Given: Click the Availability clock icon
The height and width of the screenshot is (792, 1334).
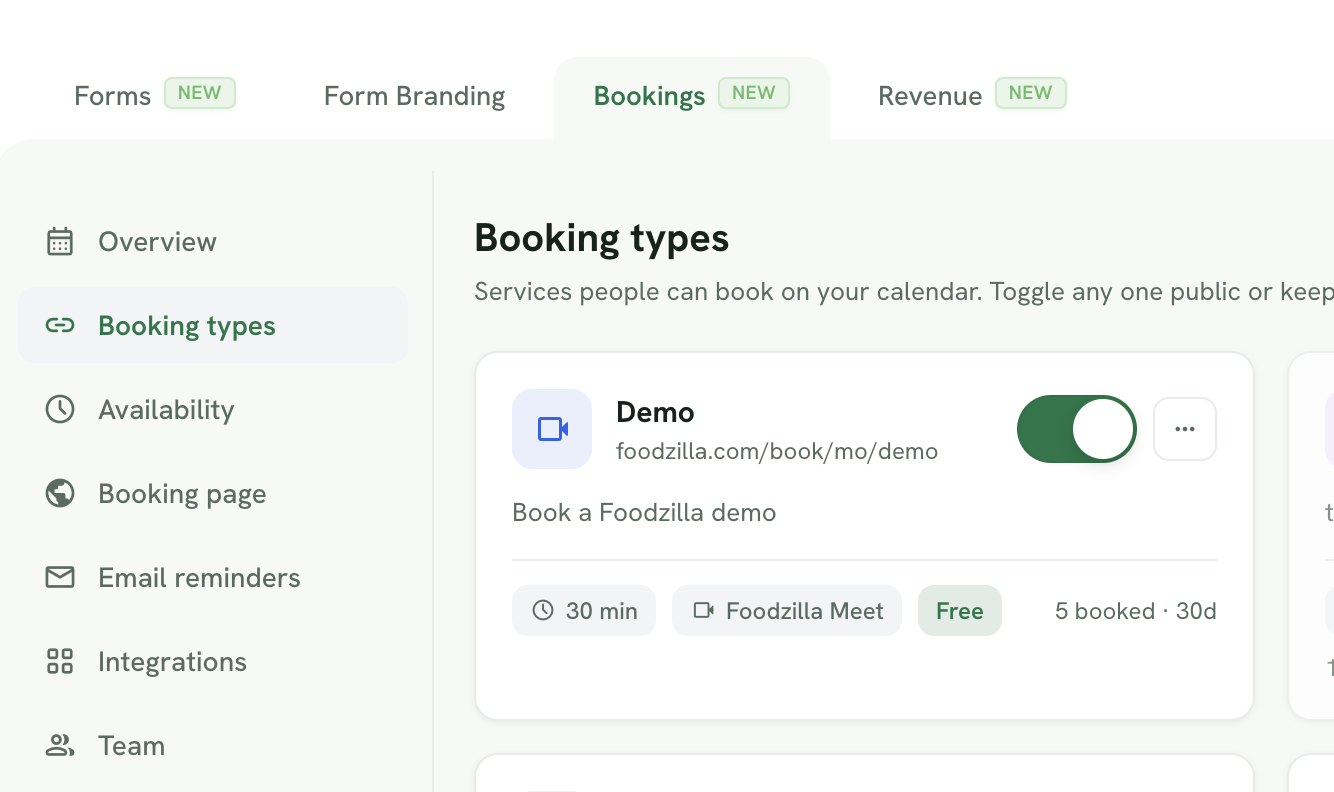Looking at the screenshot, I should pos(60,410).
